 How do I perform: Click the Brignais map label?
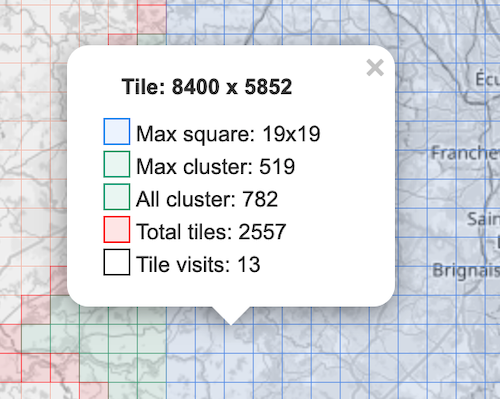466,271
